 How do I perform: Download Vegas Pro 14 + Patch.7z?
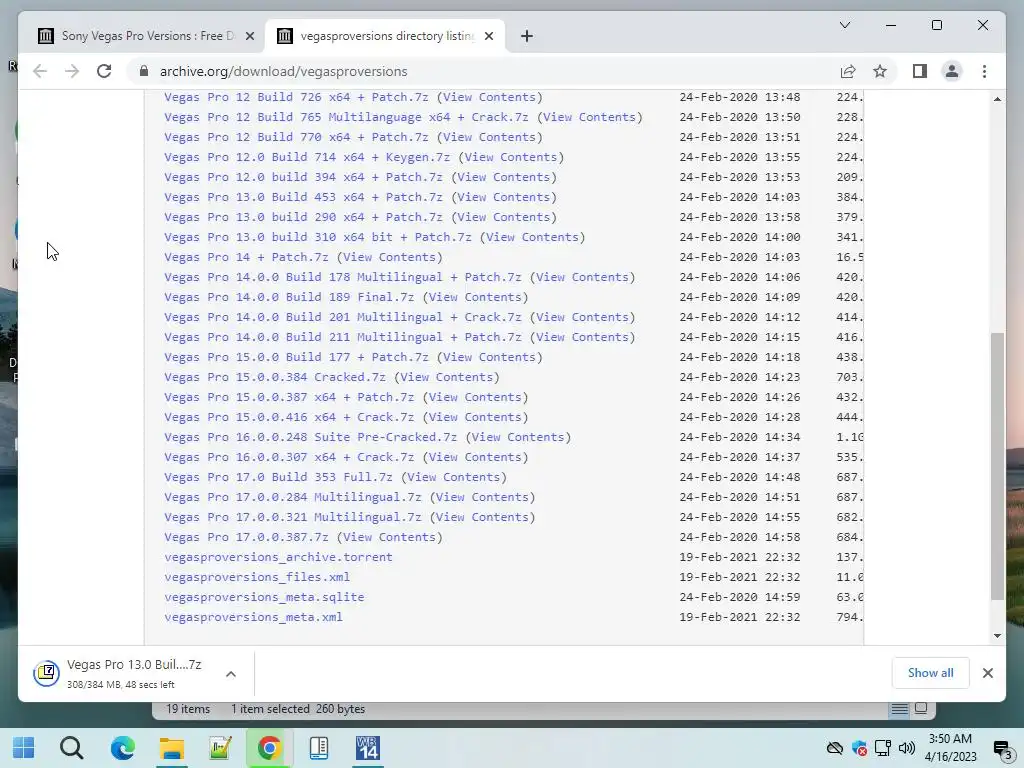(246, 257)
